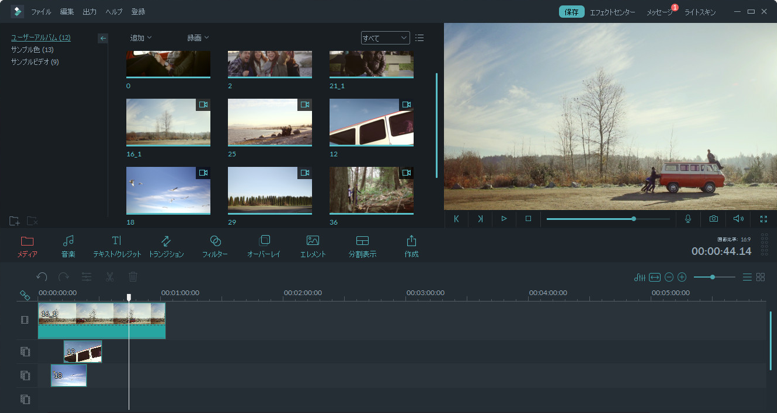The image size is (777, 413).
Task: Switch timeline to storyboard grid view
Action: [761, 277]
